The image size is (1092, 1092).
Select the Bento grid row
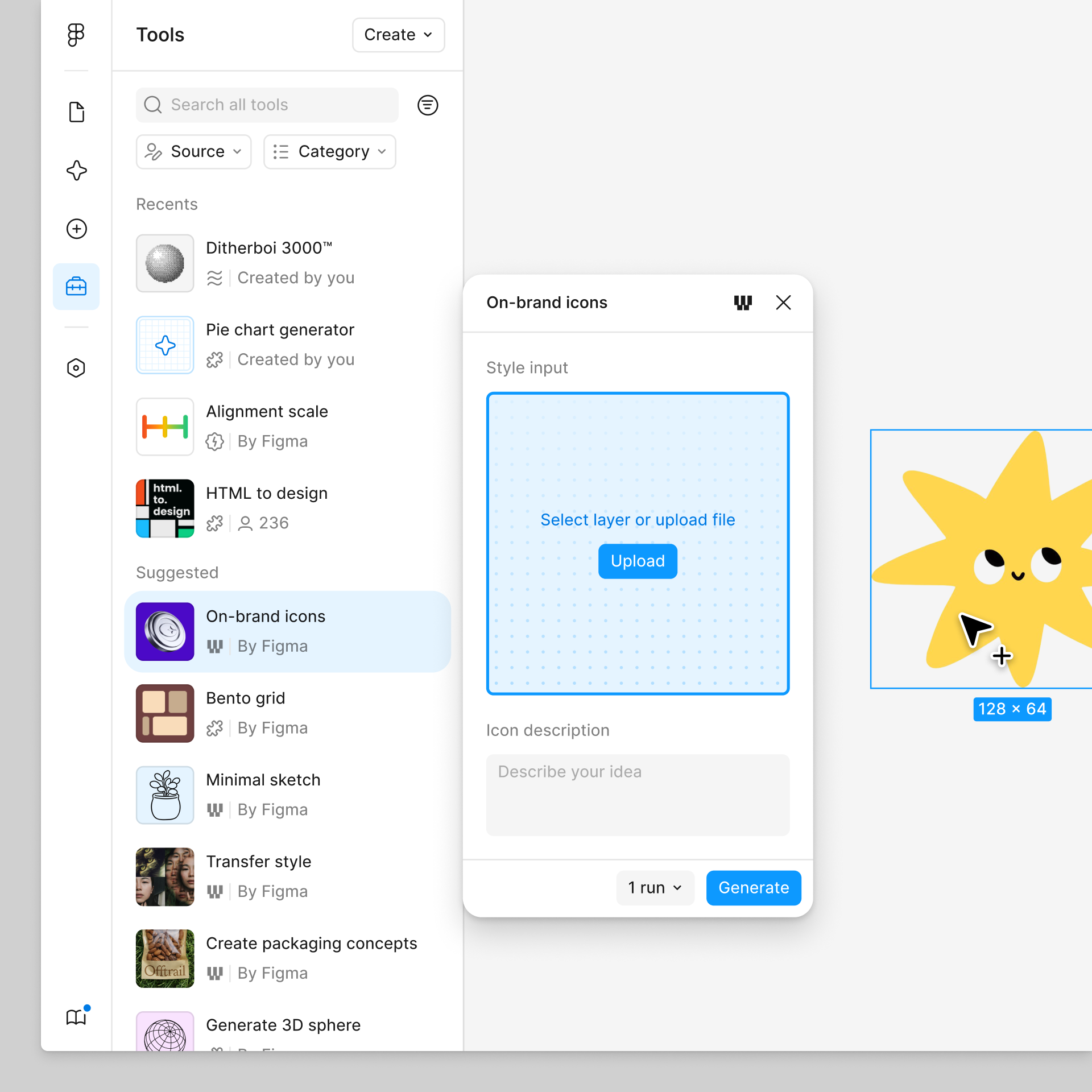(x=287, y=713)
